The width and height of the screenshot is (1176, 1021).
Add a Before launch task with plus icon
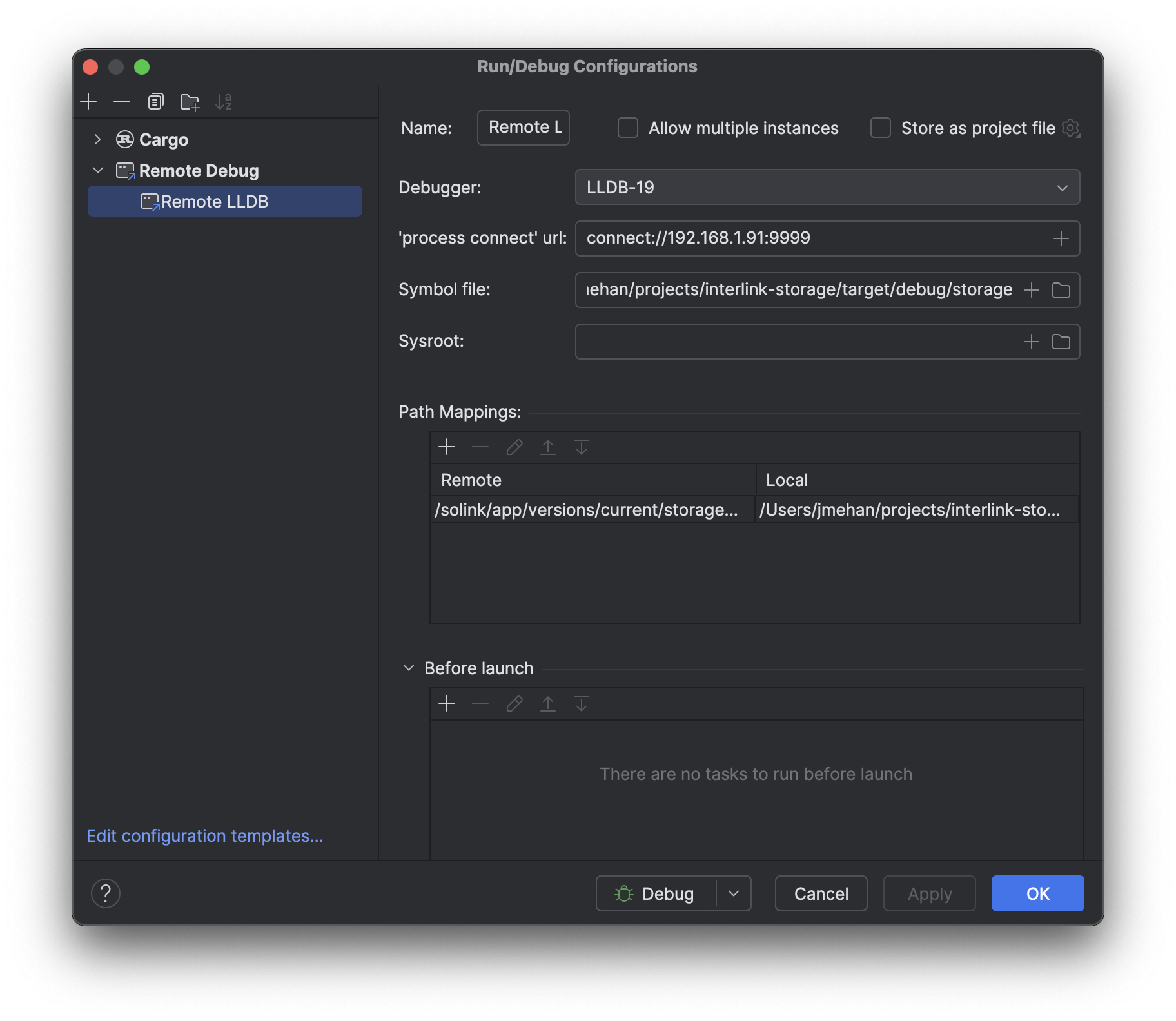click(x=447, y=704)
